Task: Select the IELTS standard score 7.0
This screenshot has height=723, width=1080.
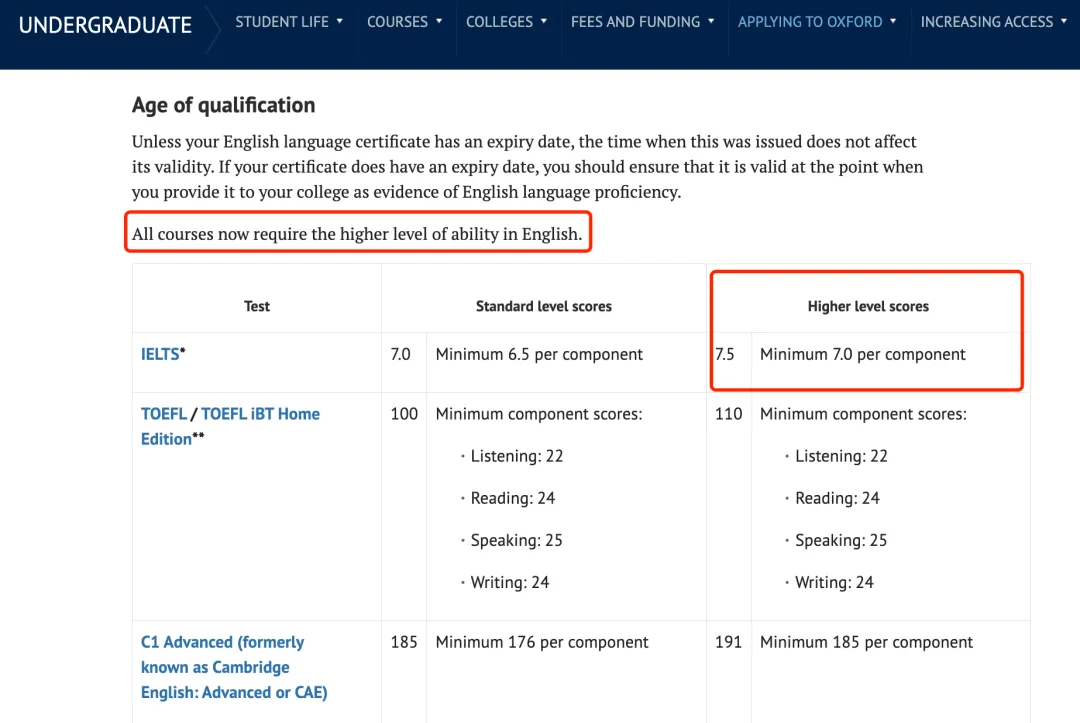Action: coord(400,354)
